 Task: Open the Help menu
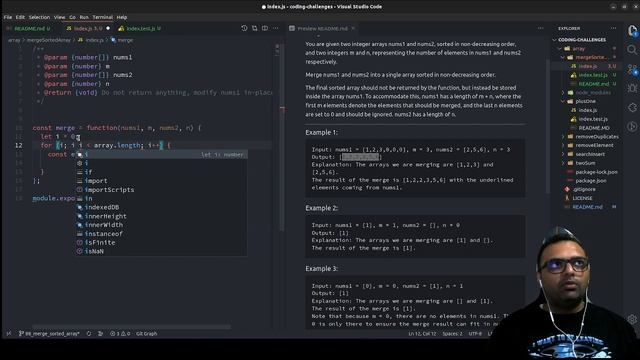coord(122,17)
